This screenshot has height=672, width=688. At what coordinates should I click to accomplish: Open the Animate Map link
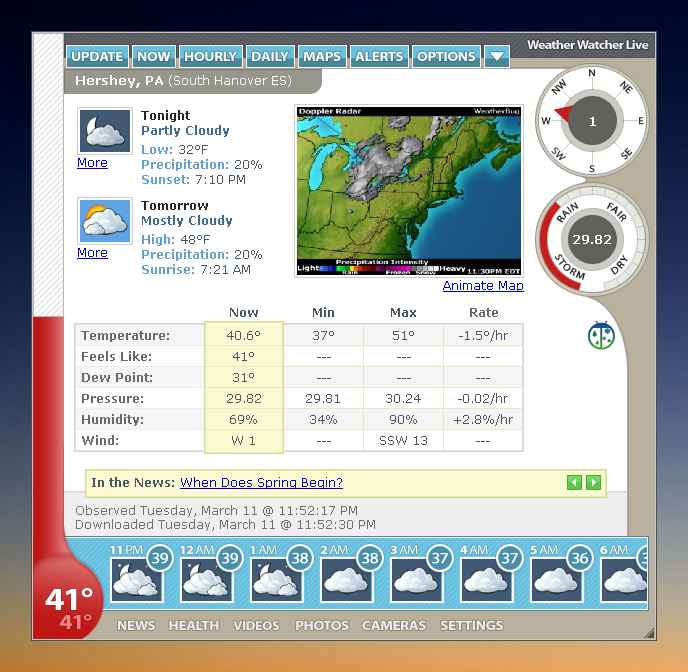click(483, 286)
